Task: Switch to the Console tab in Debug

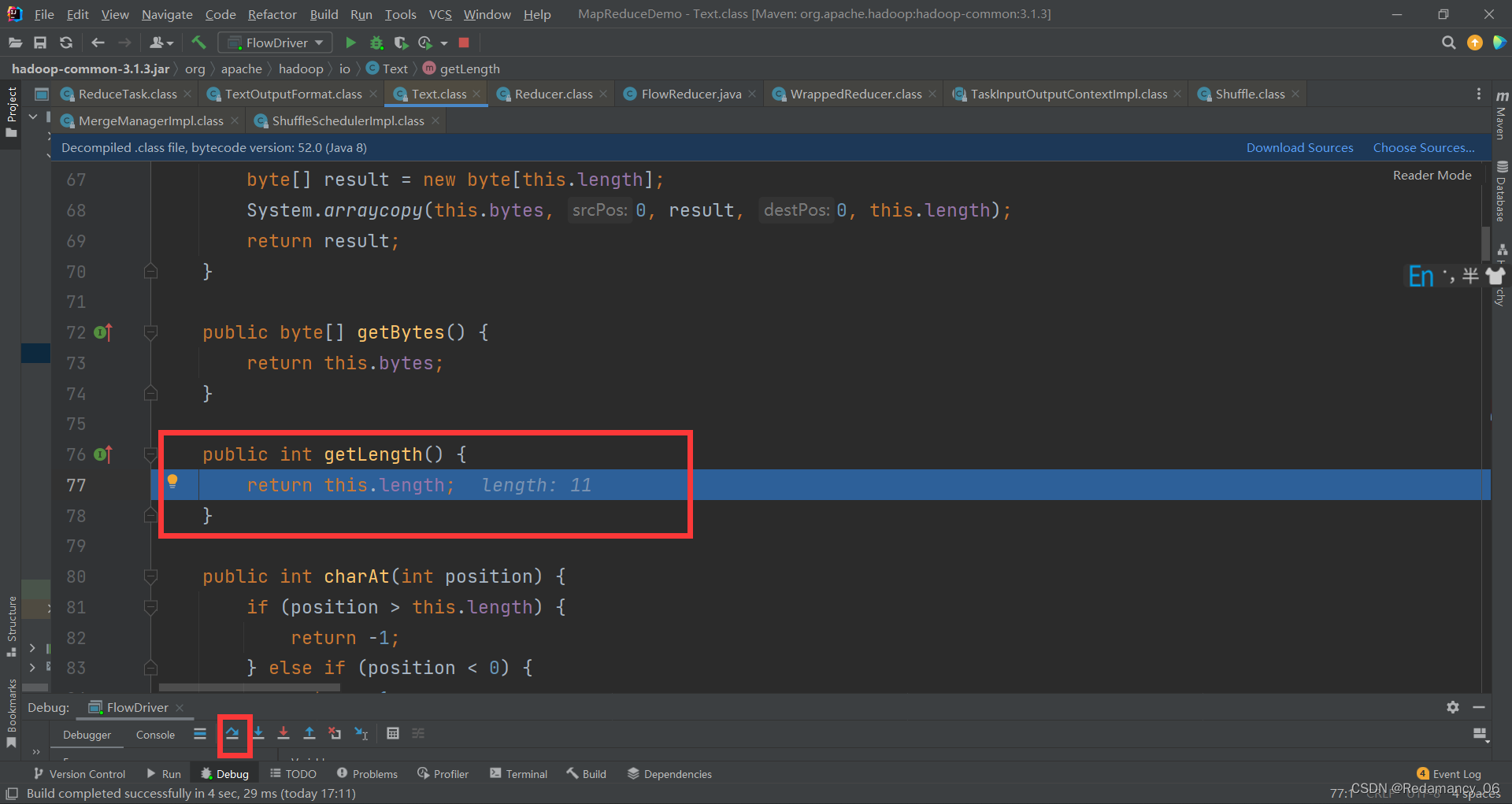Action: pyautogui.click(x=155, y=735)
